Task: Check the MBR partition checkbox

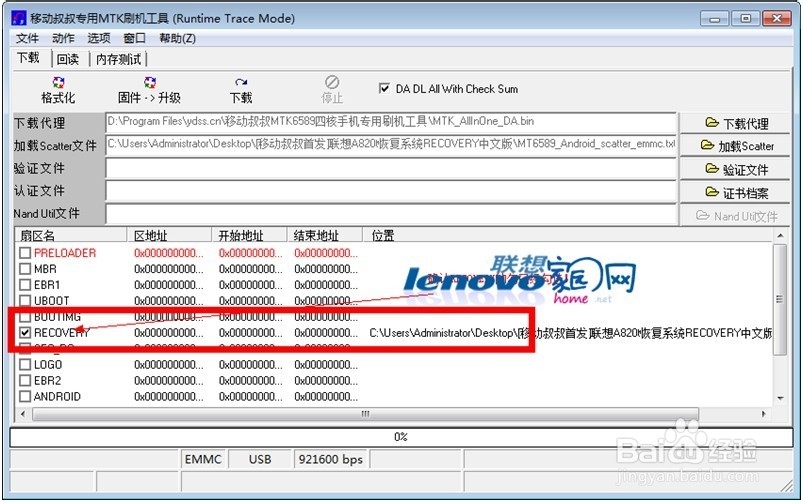Action: pos(25,268)
